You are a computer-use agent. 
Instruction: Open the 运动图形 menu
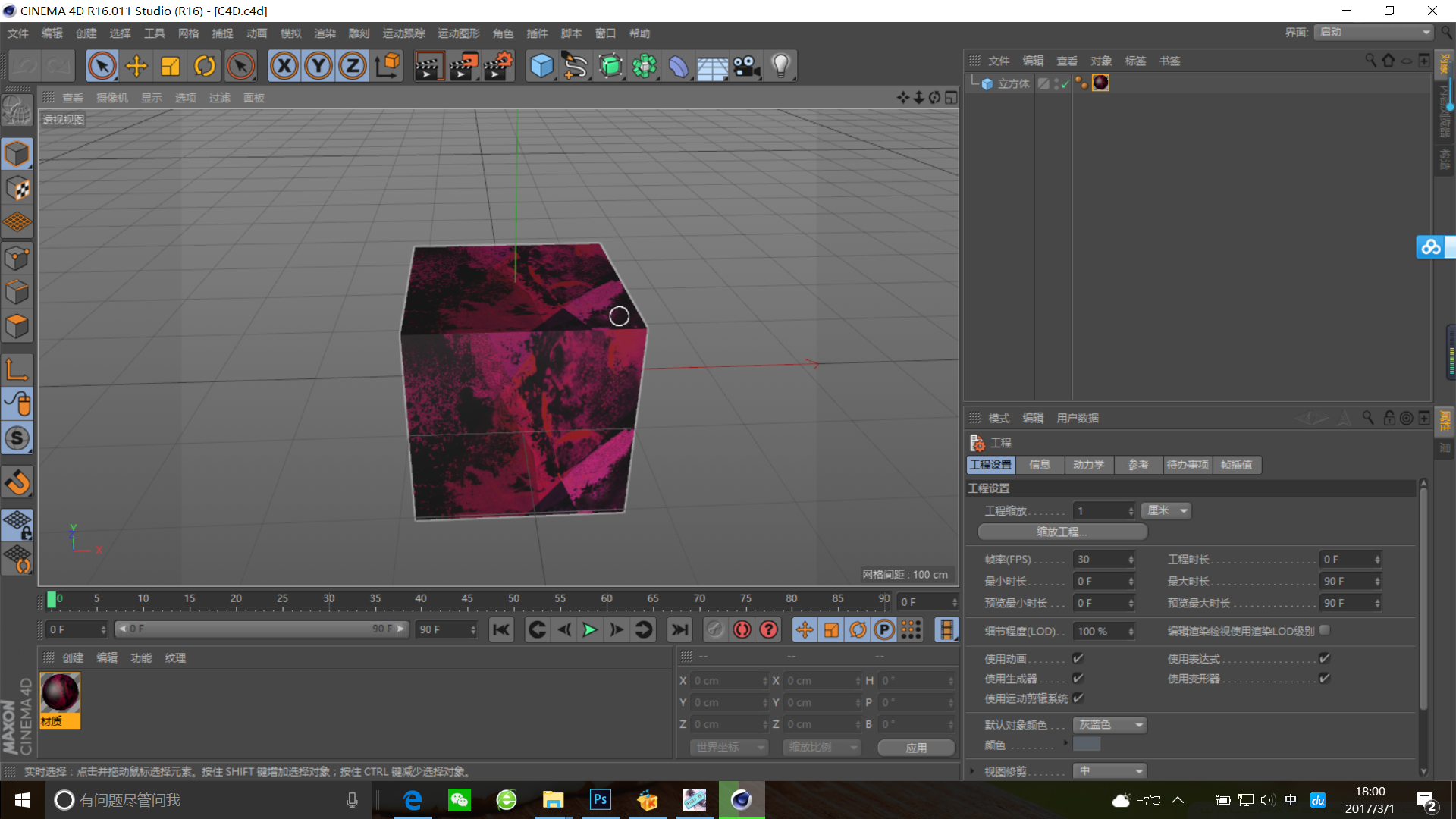point(459,33)
